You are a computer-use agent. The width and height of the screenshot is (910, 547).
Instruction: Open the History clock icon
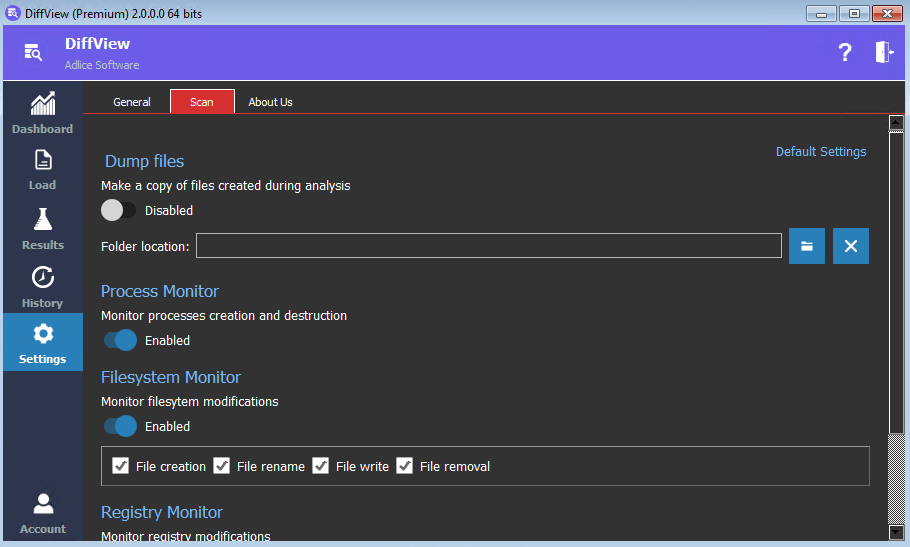[42, 277]
